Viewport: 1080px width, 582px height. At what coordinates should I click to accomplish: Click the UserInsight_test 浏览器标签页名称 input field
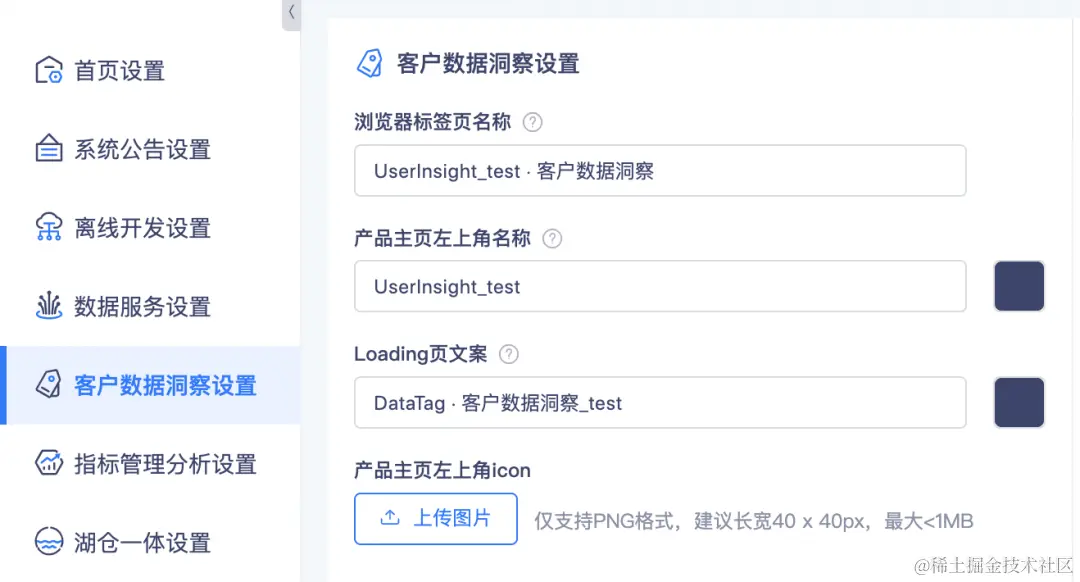pyautogui.click(x=660, y=170)
